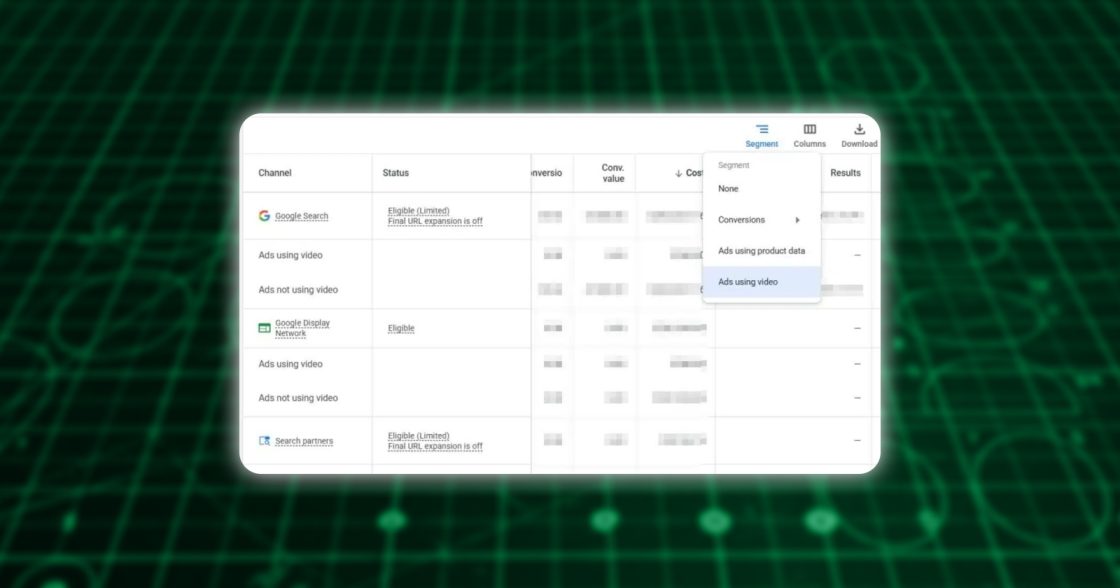1120x588 pixels.
Task: Expand the Conversions submenu arrow
Action: coord(798,219)
